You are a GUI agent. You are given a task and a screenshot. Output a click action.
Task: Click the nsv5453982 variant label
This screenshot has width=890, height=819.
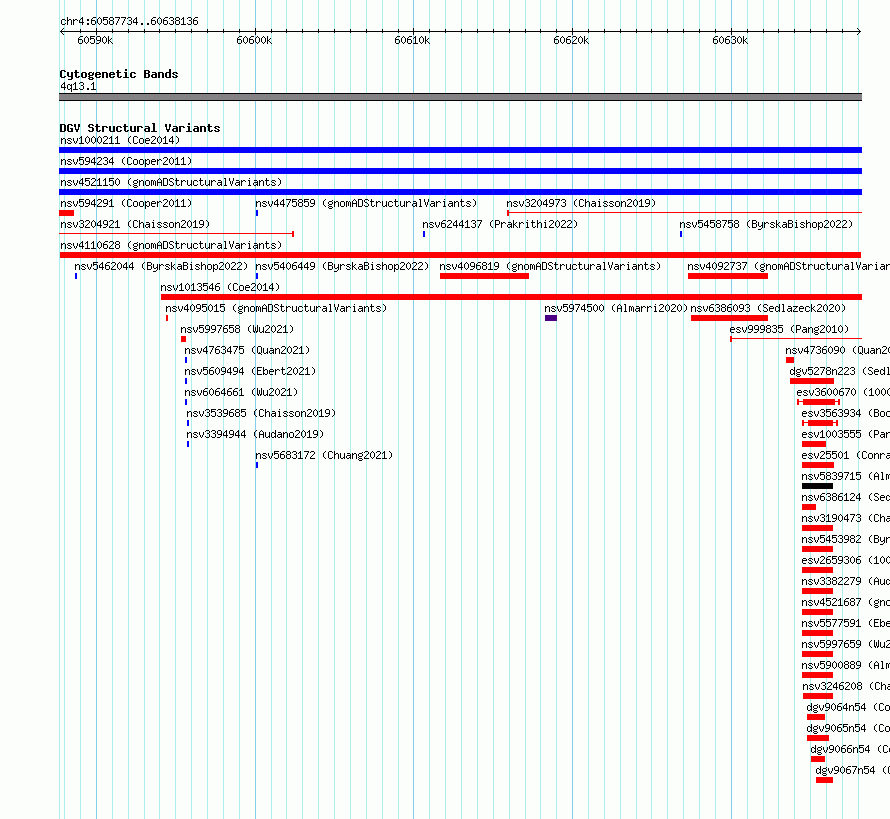tap(845, 539)
